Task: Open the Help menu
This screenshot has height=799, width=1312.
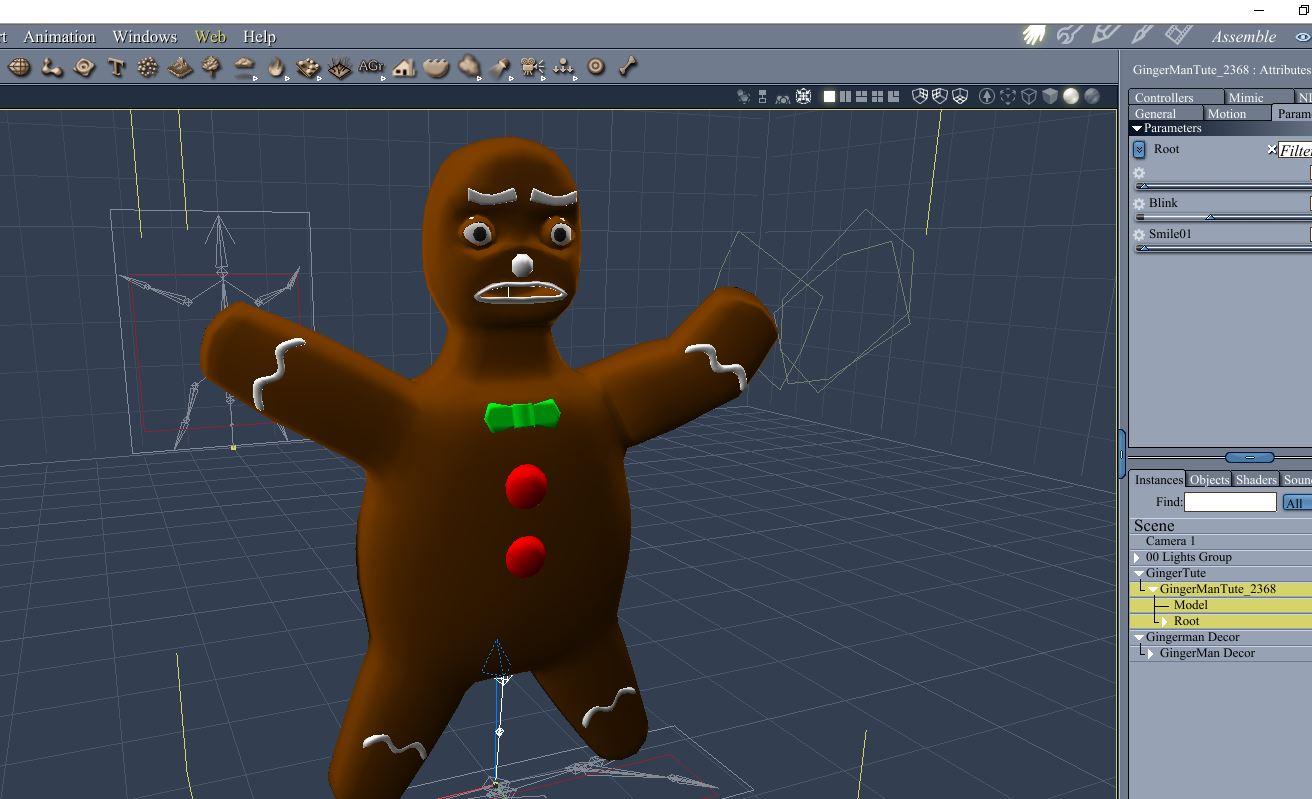Action: [x=259, y=36]
